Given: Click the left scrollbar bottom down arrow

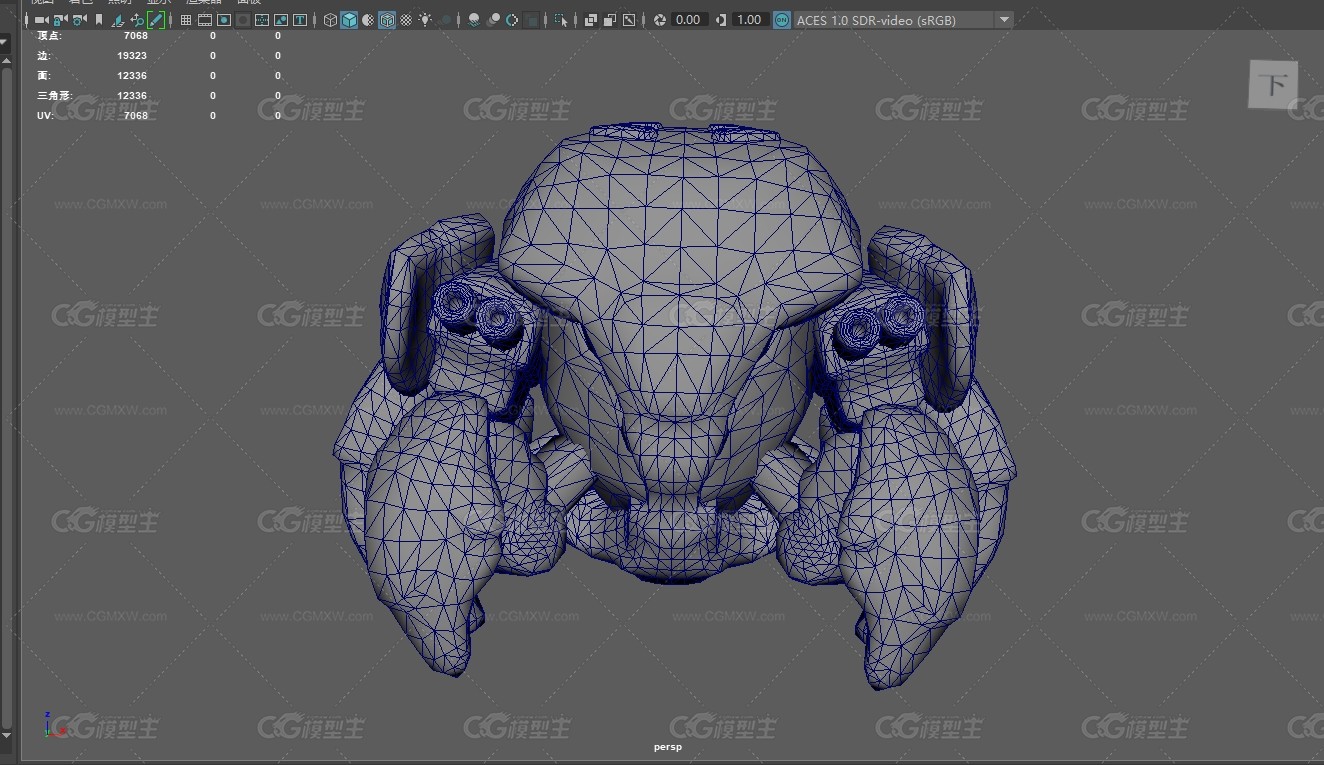Looking at the screenshot, I should click(5, 736).
